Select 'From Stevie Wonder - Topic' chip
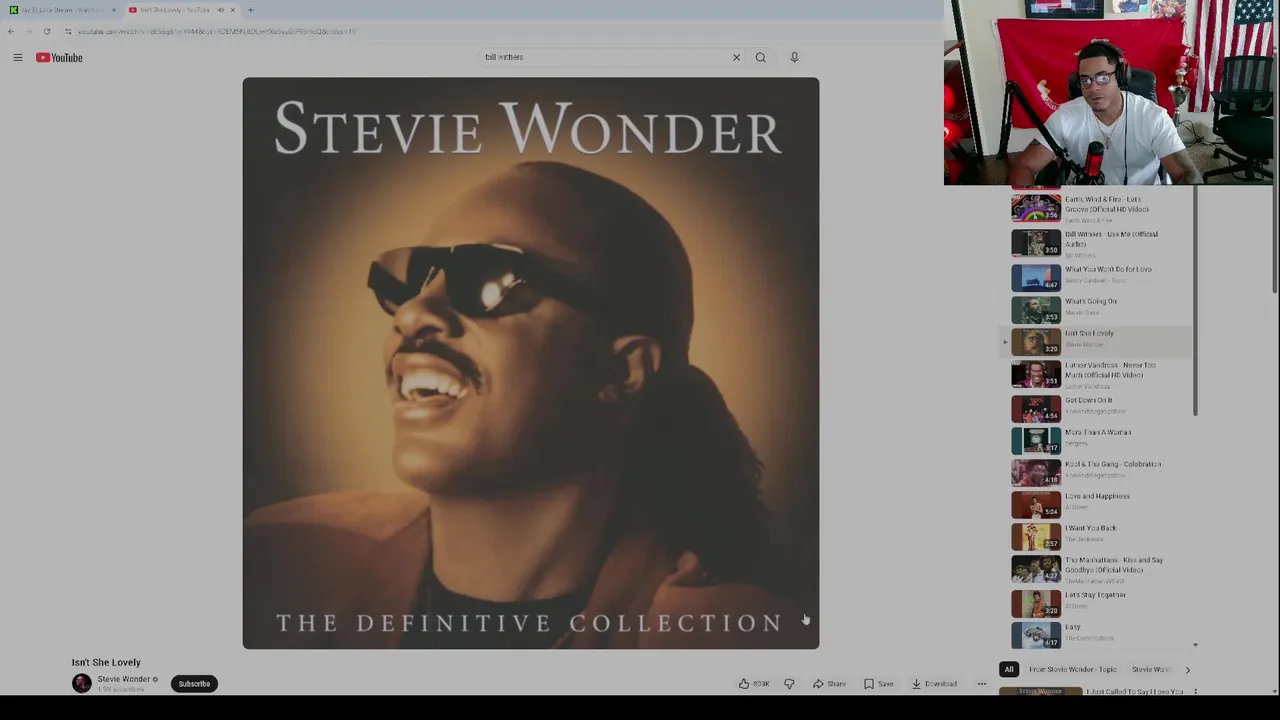 pos(1072,670)
